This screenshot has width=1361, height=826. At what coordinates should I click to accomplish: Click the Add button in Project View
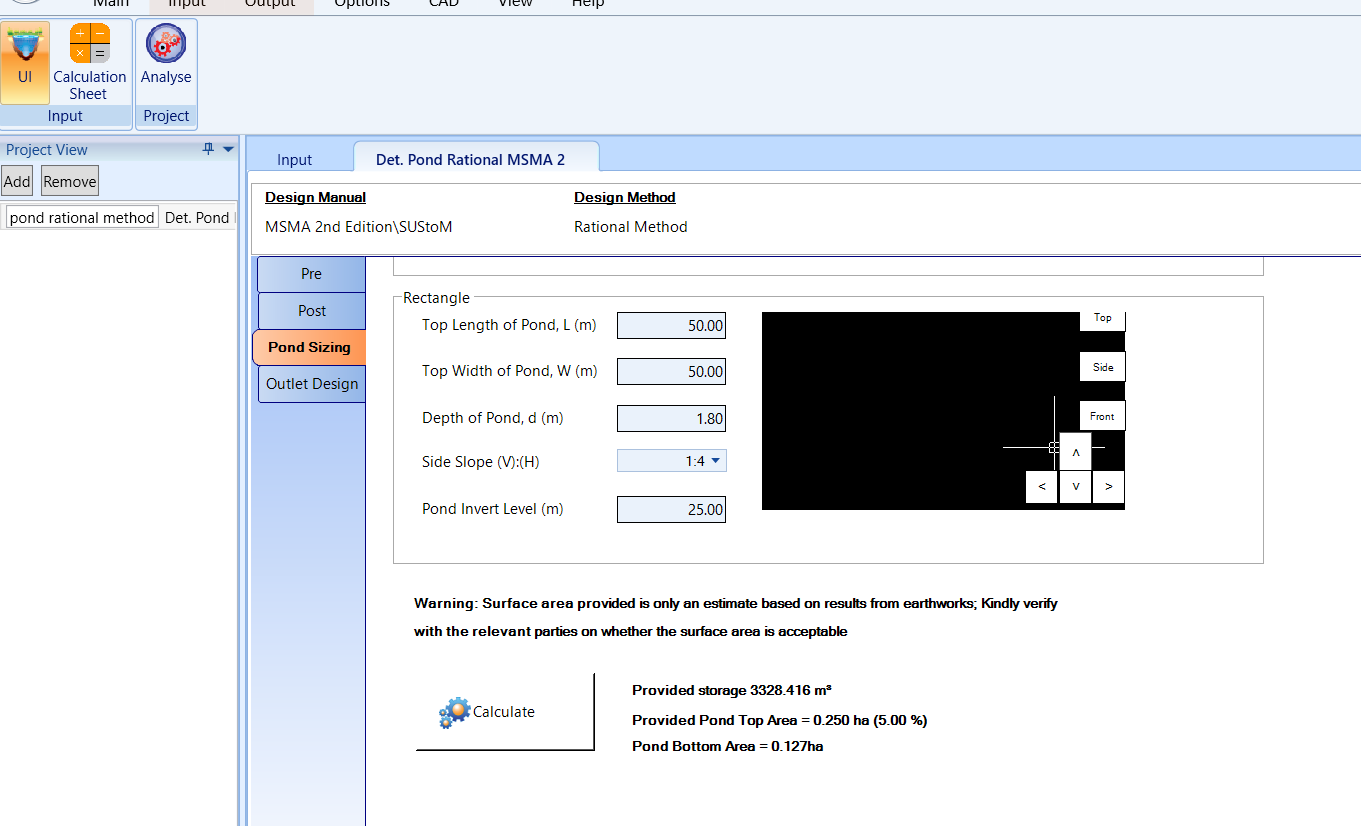16,180
